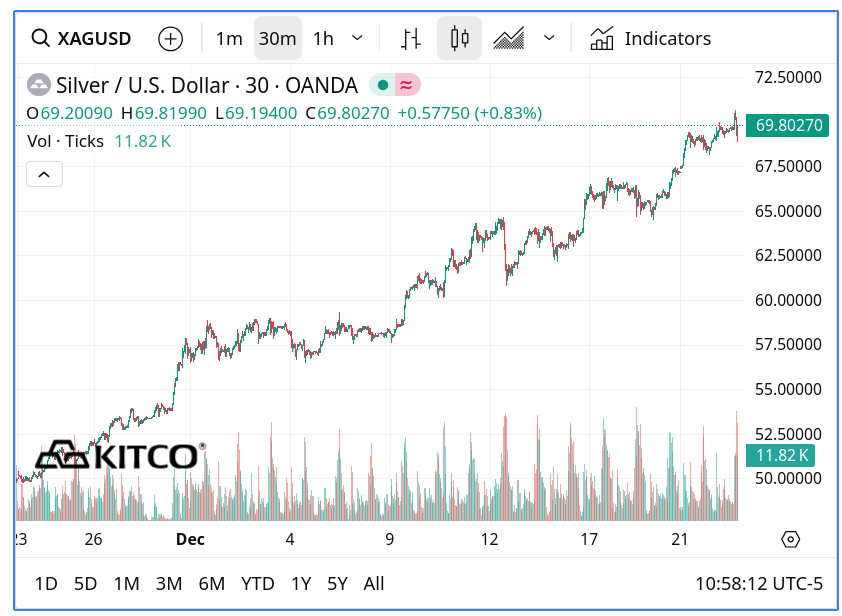Click the 11.82 K volume label

pyautogui.click(x=780, y=455)
